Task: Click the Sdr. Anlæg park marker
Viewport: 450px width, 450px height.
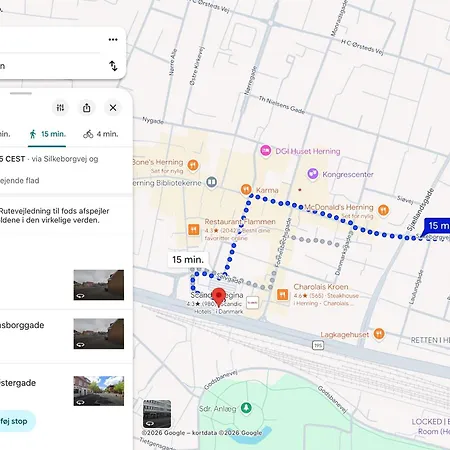Action: tap(246, 408)
